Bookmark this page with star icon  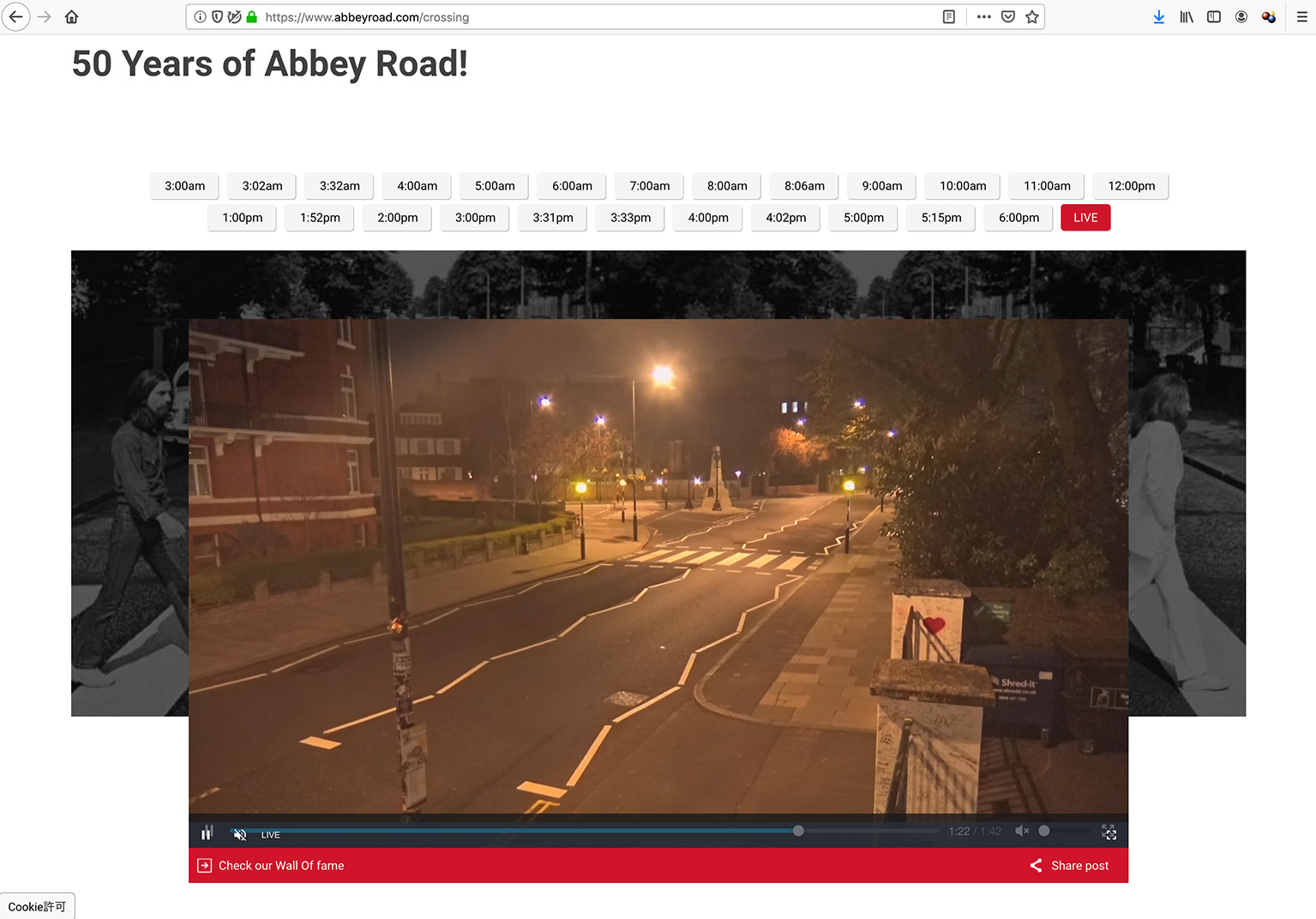tap(1032, 16)
